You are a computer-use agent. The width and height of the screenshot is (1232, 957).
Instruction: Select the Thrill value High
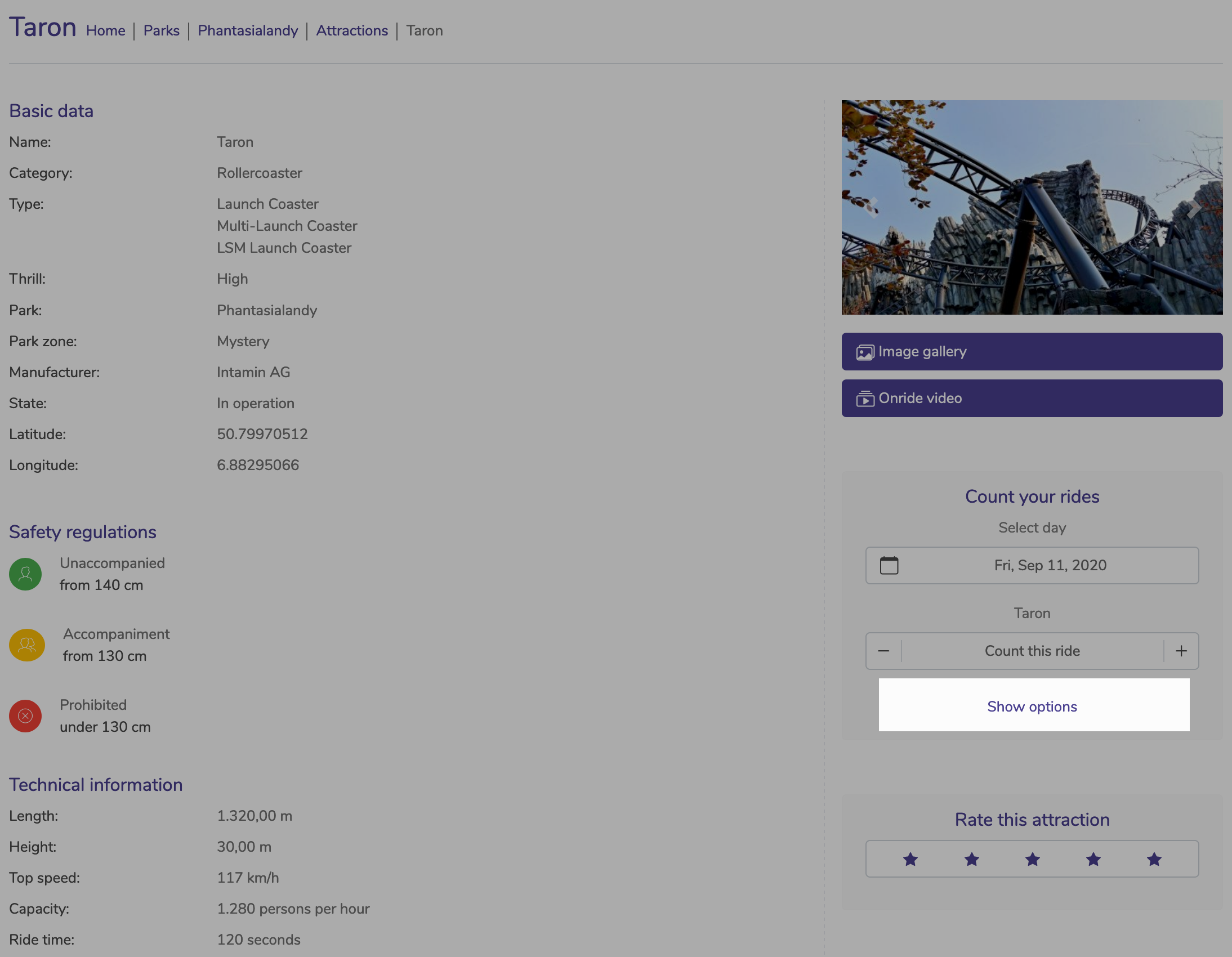click(233, 279)
